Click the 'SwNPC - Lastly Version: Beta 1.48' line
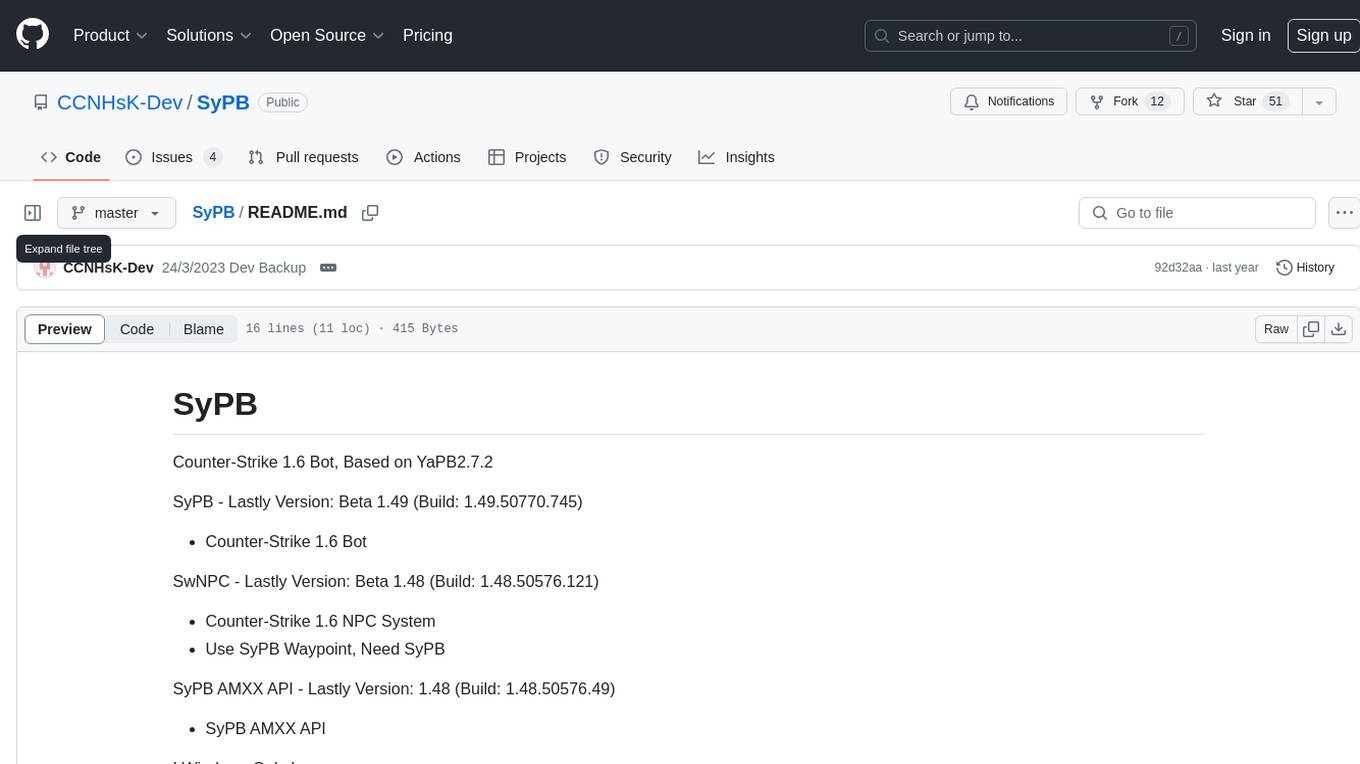 (386, 581)
